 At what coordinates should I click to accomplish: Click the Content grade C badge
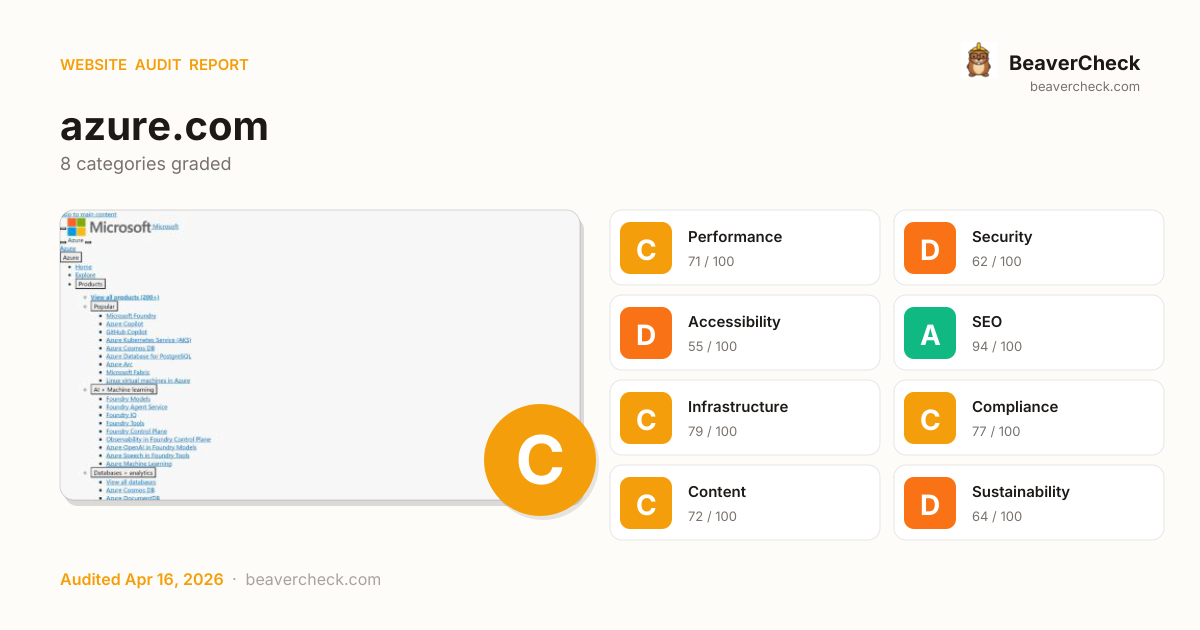pos(646,503)
